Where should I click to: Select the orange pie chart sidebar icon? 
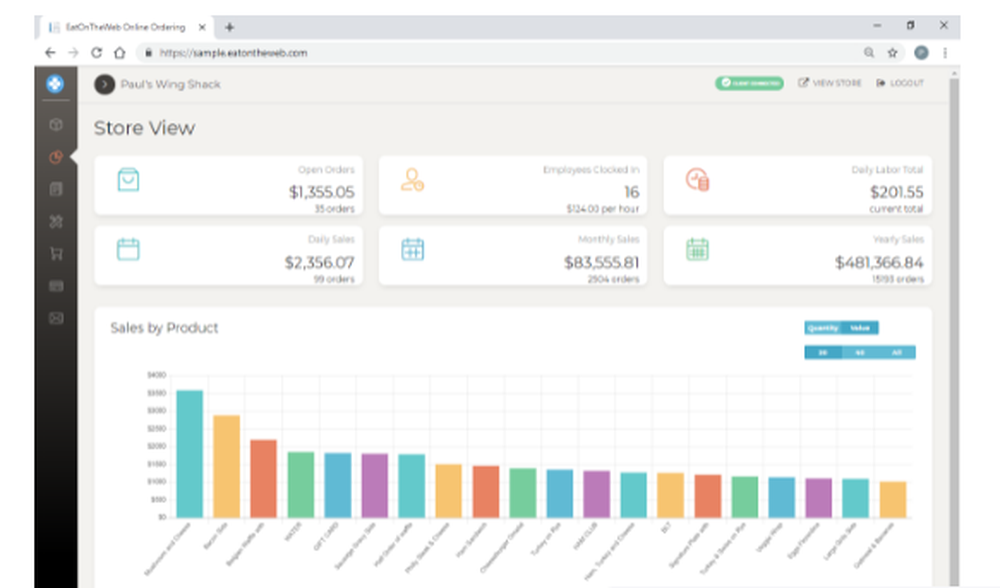[x=56, y=158]
